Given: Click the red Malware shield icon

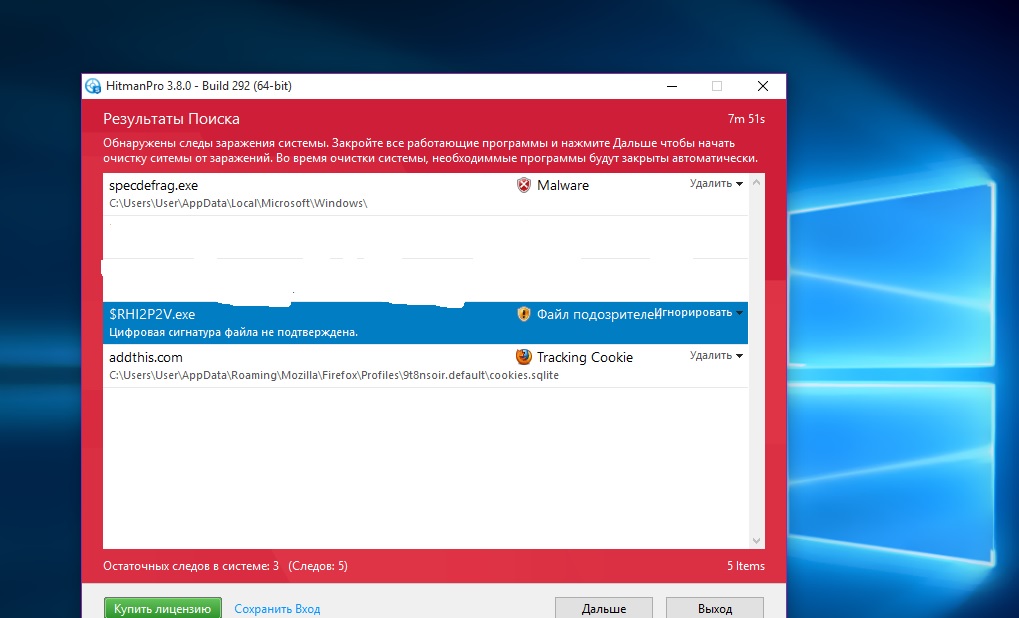Looking at the screenshot, I should (x=523, y=185).
